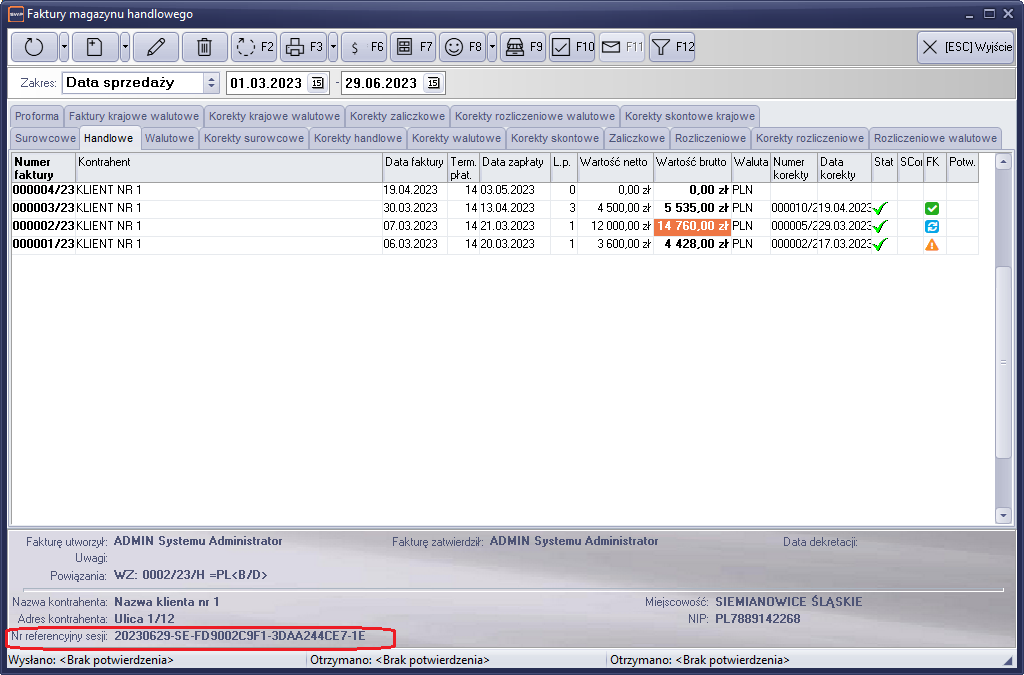Expand the printer F3 dropdown arrow
This screenshot has width=1024, height=675.
(x=333, y=47)
